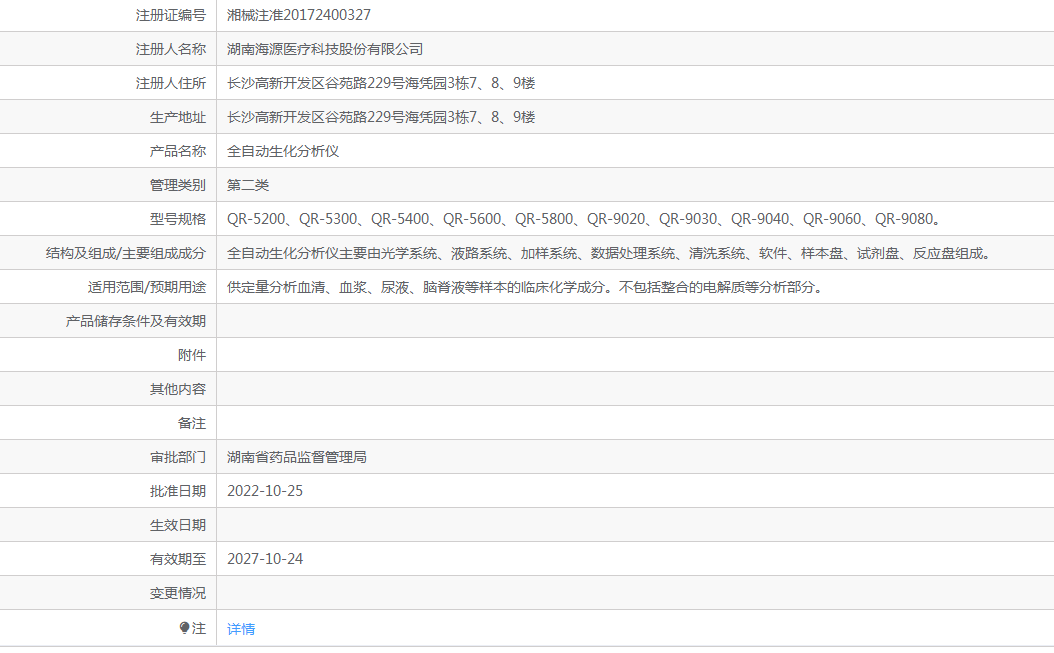Select model QR-9030 in the model list
Screen dimensions: 1054x653
(x=688, y=219)
